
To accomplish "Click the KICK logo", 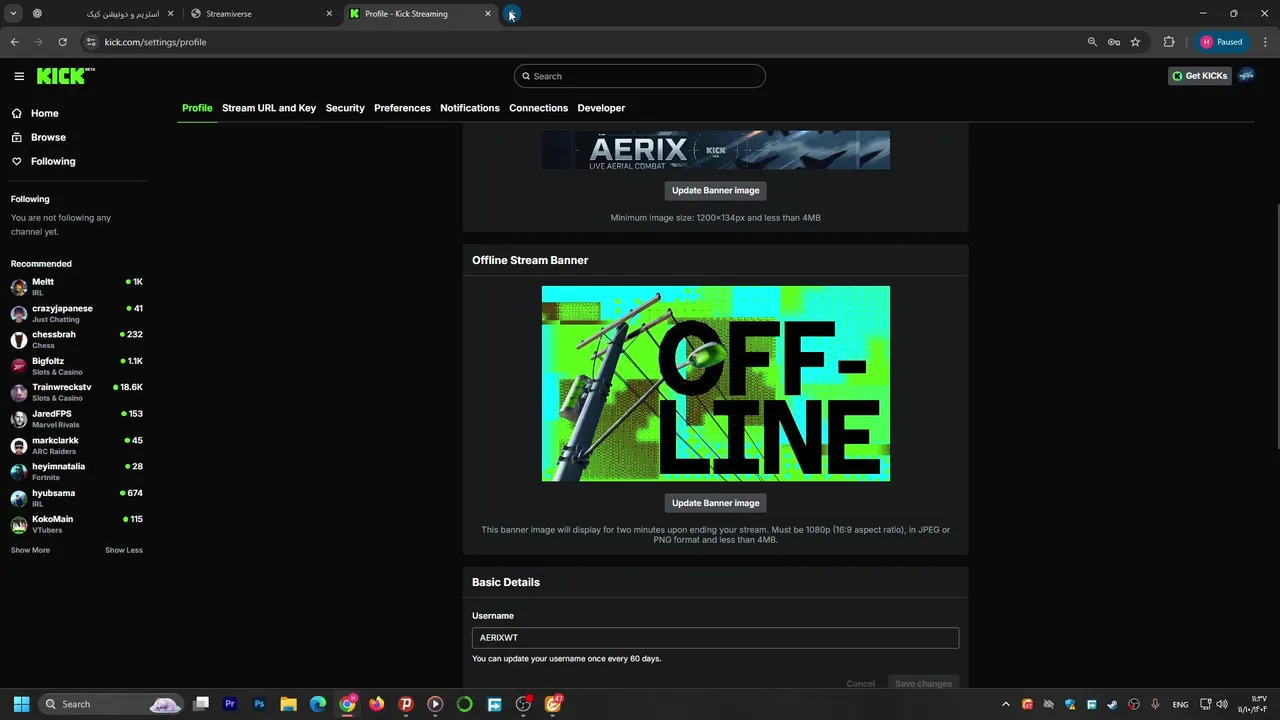I will 65,76.
